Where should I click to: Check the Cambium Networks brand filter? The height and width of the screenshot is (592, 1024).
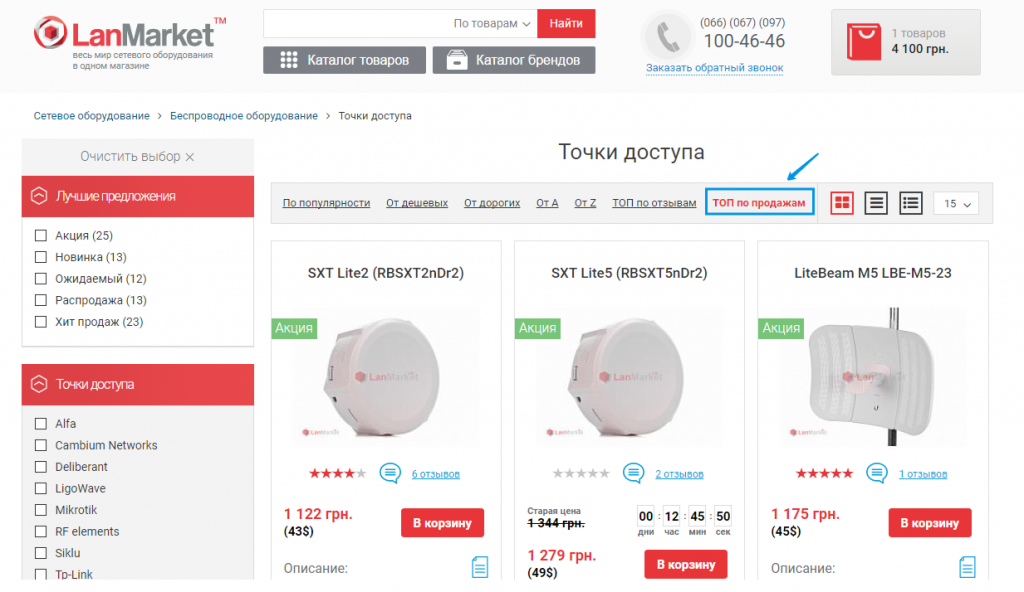click(40, 445)
